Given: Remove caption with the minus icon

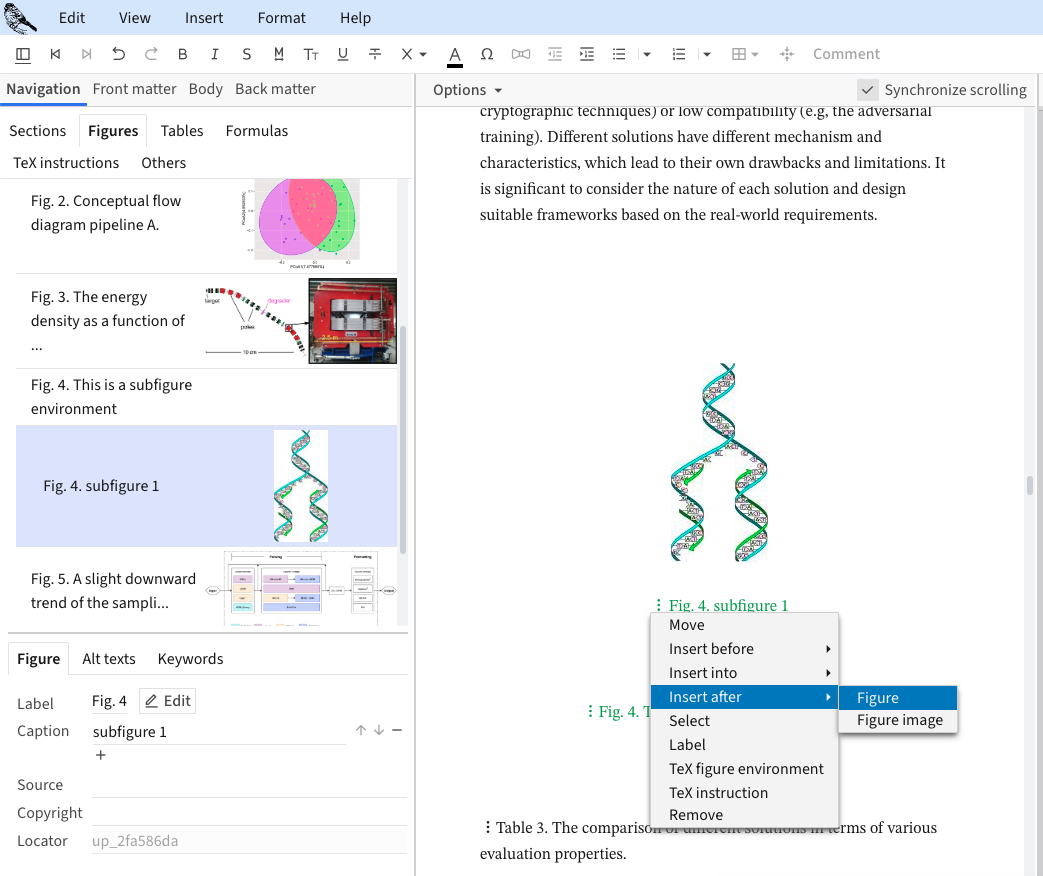Looking at the screenshot, I should 397,730.
